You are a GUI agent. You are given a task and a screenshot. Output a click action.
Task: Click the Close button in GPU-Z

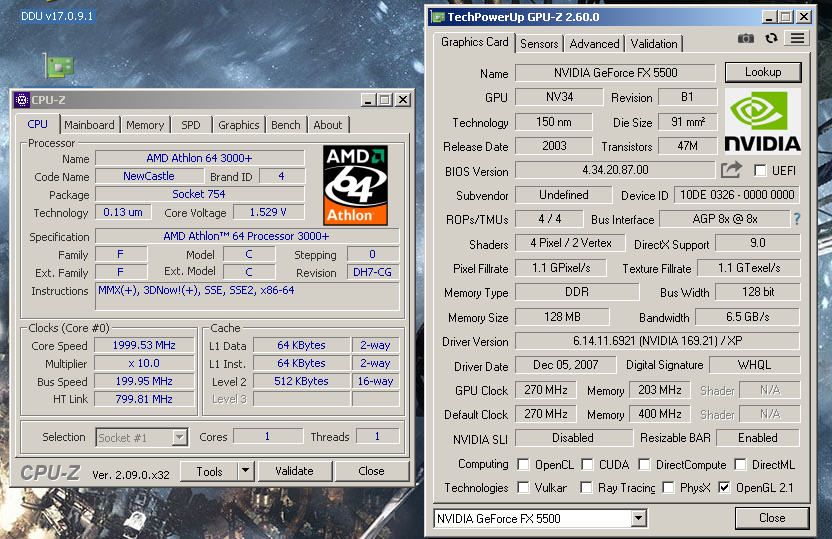click(772, 518)
